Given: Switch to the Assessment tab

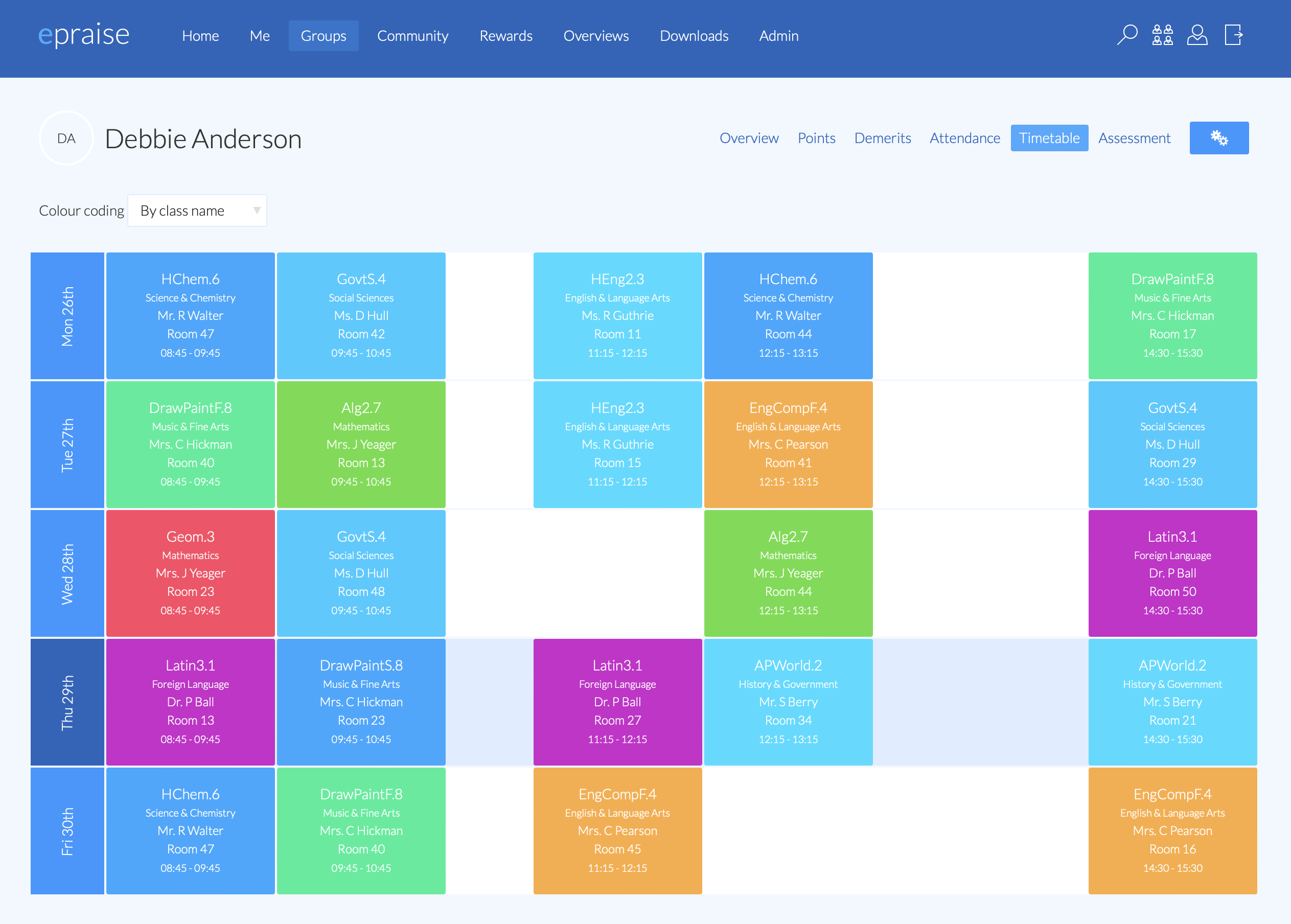Looking at the screenshot, I should coord(1134,138).
